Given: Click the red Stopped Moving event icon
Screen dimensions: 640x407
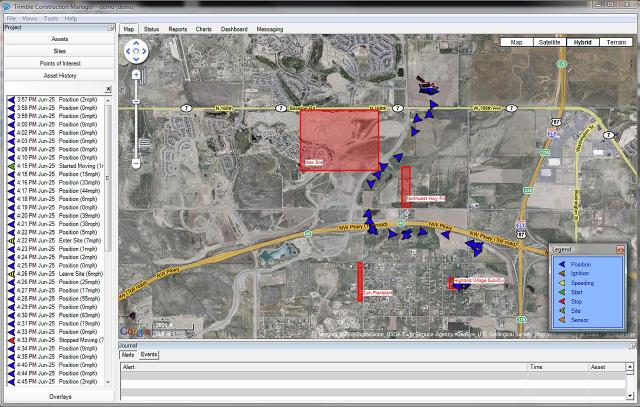Looking at the screenshot, I should point(11,340).
